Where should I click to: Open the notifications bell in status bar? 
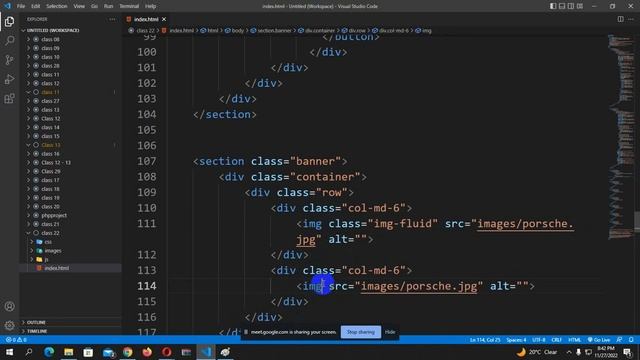(x=631, y=340)
